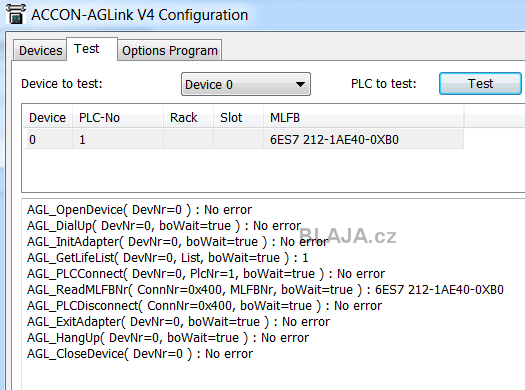Select the Device to test combo box

pyautogui.click(x=246, y=84)
